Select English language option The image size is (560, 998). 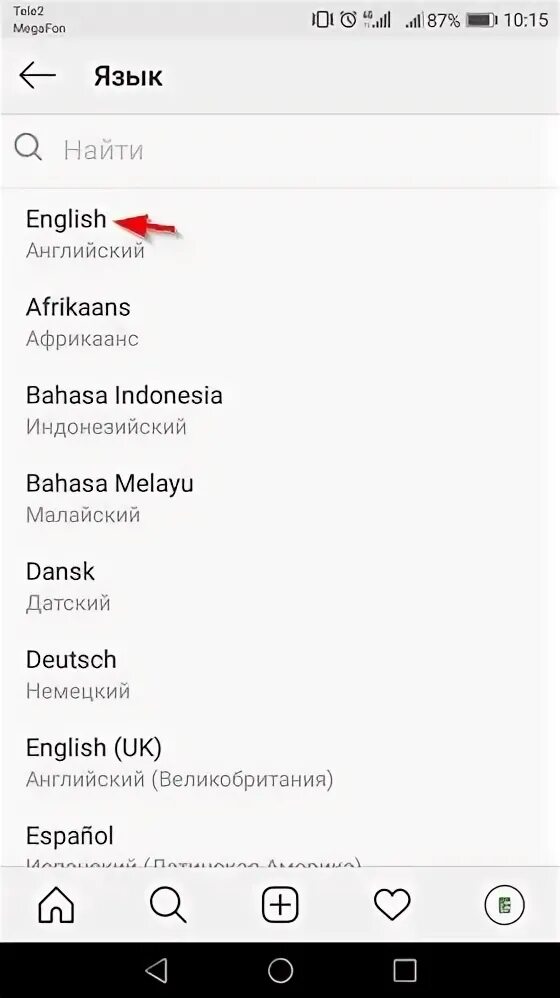[x=280, y=234]
